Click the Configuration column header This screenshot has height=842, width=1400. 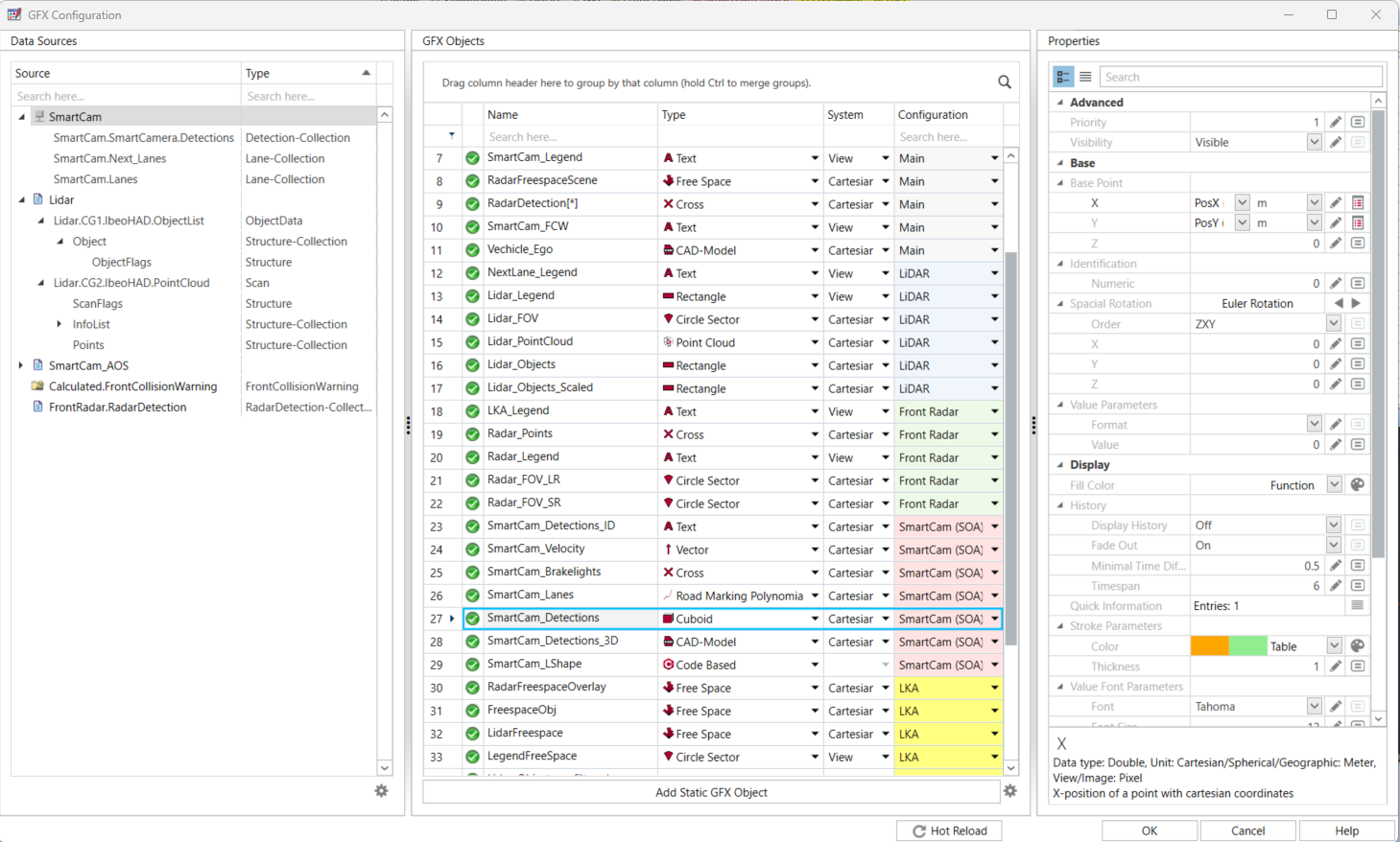[x=949, y=114]
